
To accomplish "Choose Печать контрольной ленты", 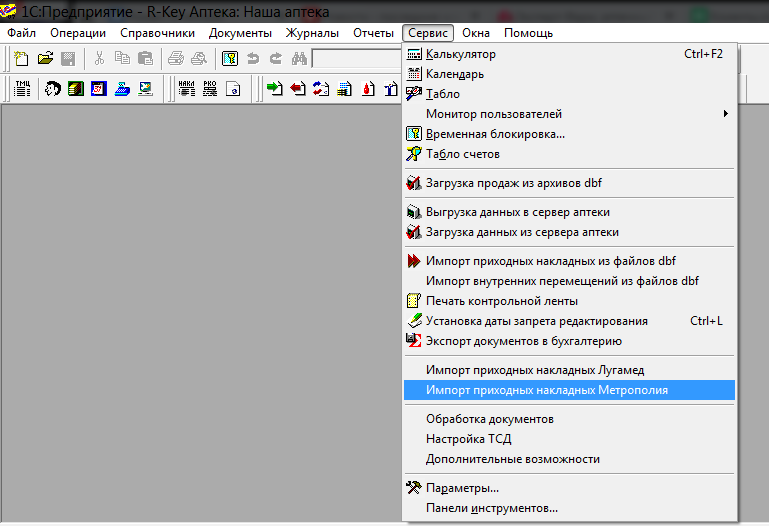I will (501, 301).
